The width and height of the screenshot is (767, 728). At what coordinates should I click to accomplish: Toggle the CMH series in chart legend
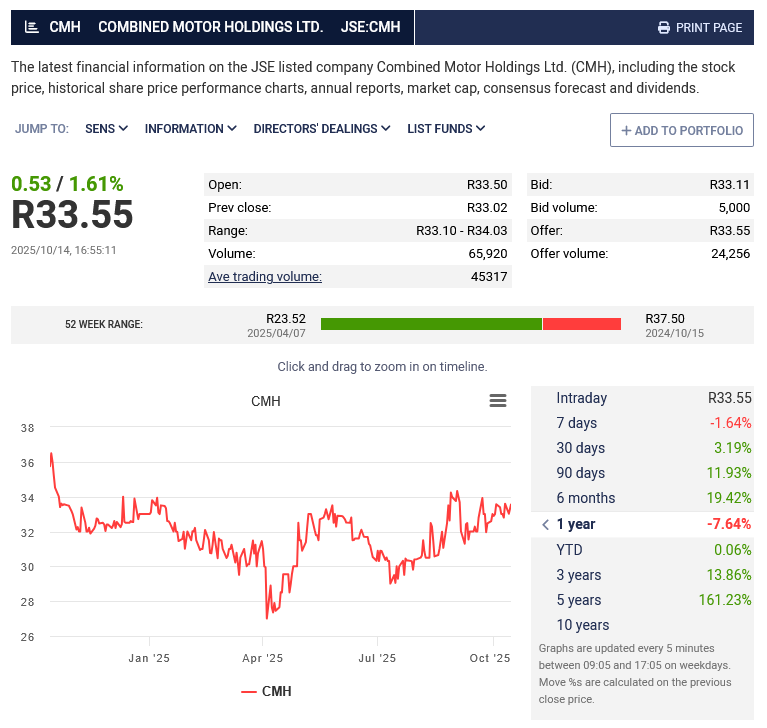266,691
